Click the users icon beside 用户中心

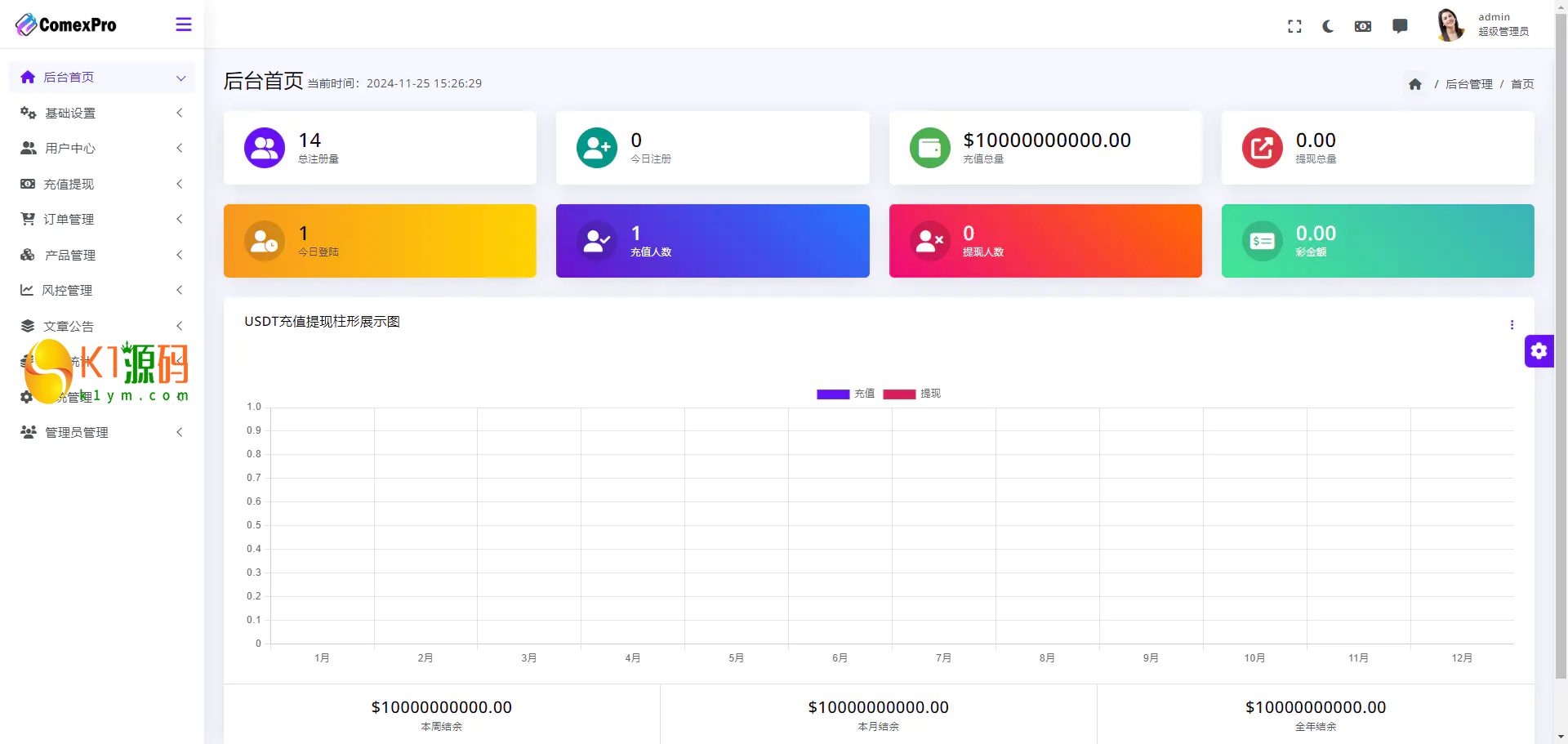[28, 148]
